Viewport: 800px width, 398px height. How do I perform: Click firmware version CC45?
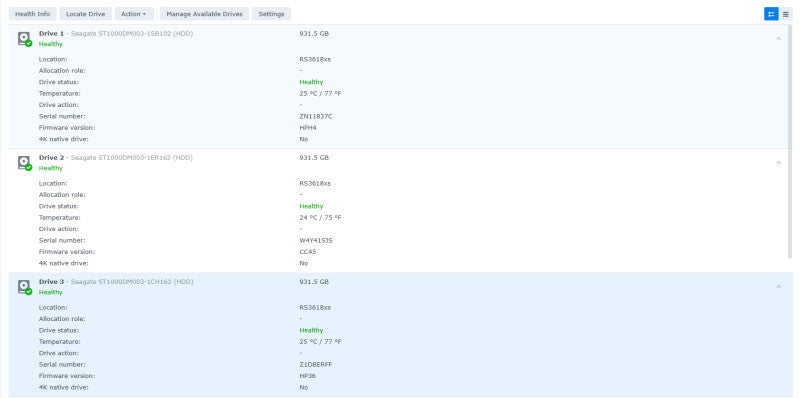[308, 252]
